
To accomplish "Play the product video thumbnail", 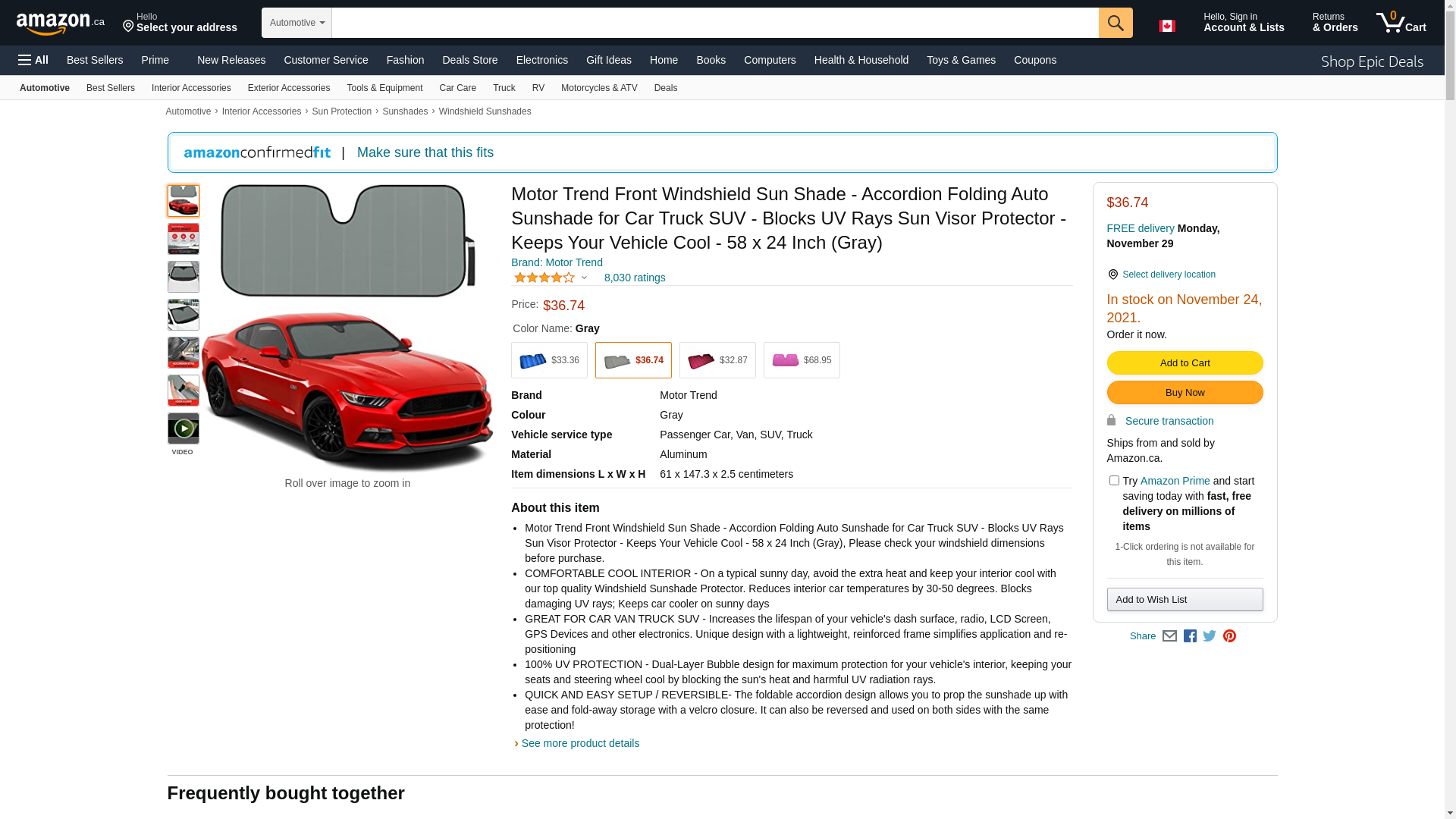I will (183, 429).
